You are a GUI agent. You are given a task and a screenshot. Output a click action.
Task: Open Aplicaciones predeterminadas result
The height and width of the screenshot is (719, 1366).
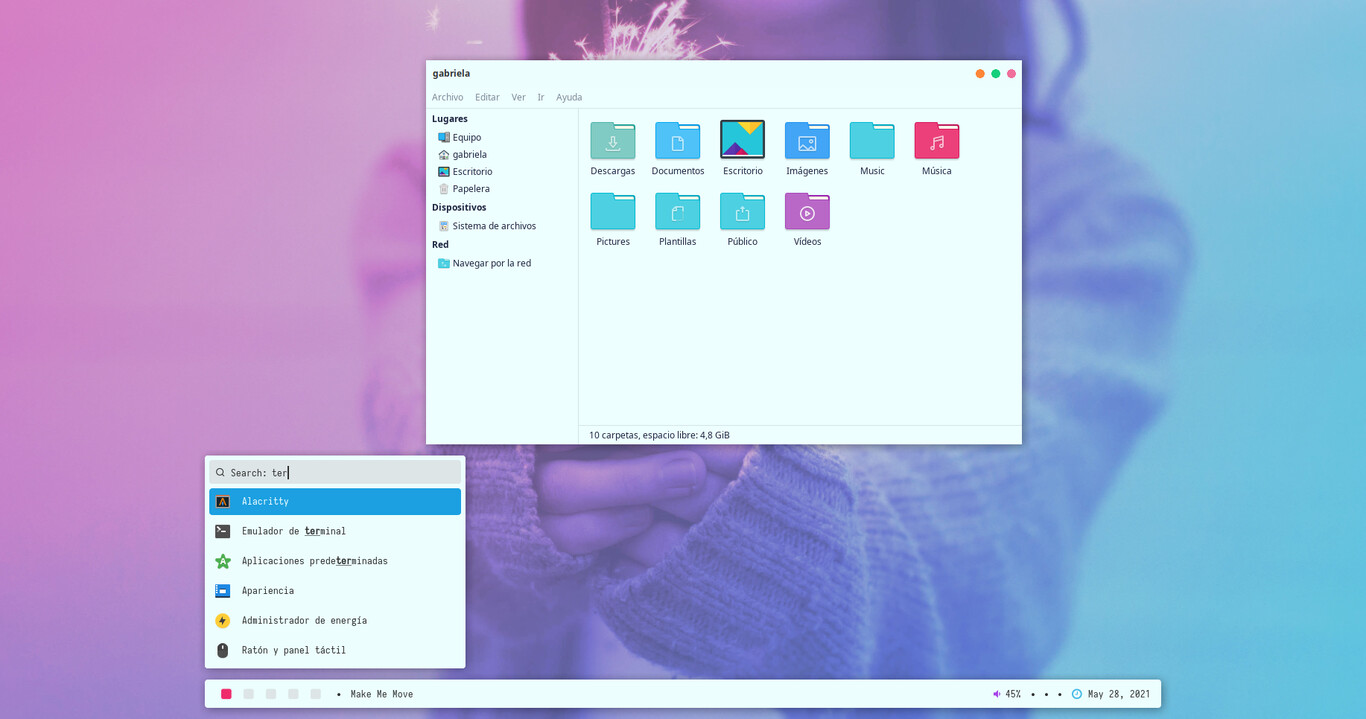(335, 561)
